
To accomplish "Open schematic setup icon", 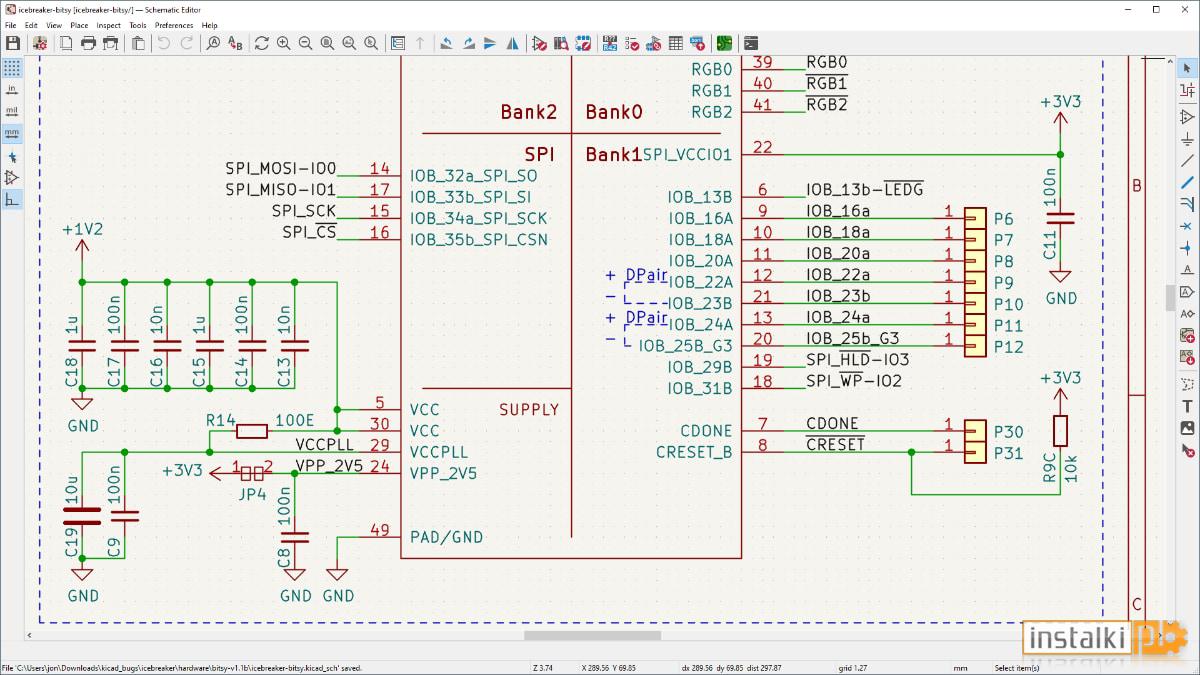I will [41, 43].
